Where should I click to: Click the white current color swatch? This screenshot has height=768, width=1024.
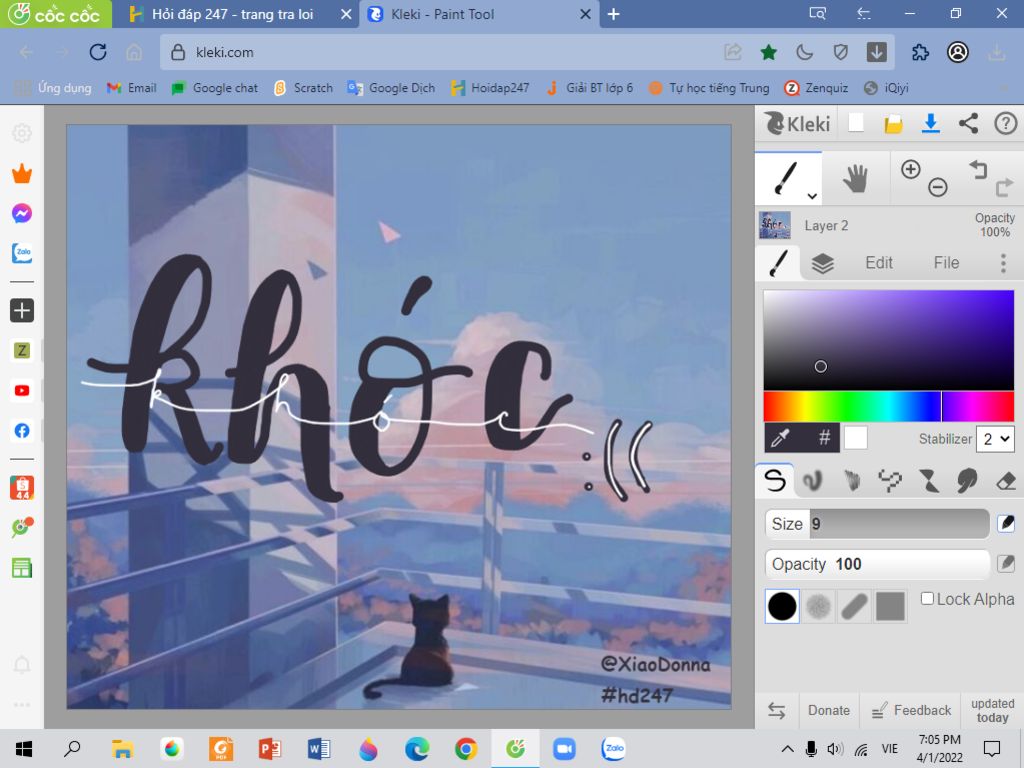click(x=856, y=438)
